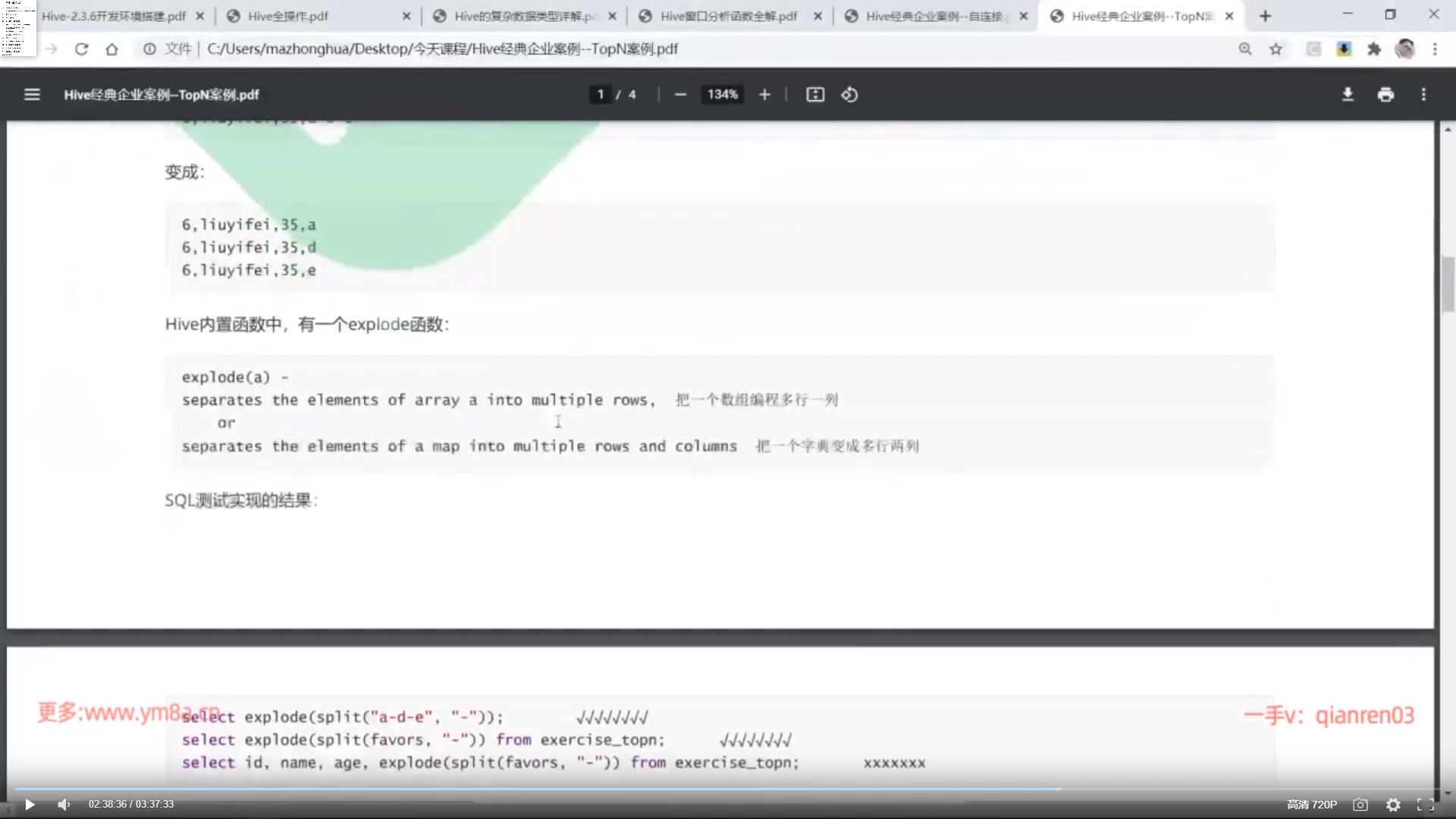Mute the video volume

pos(64,805)
